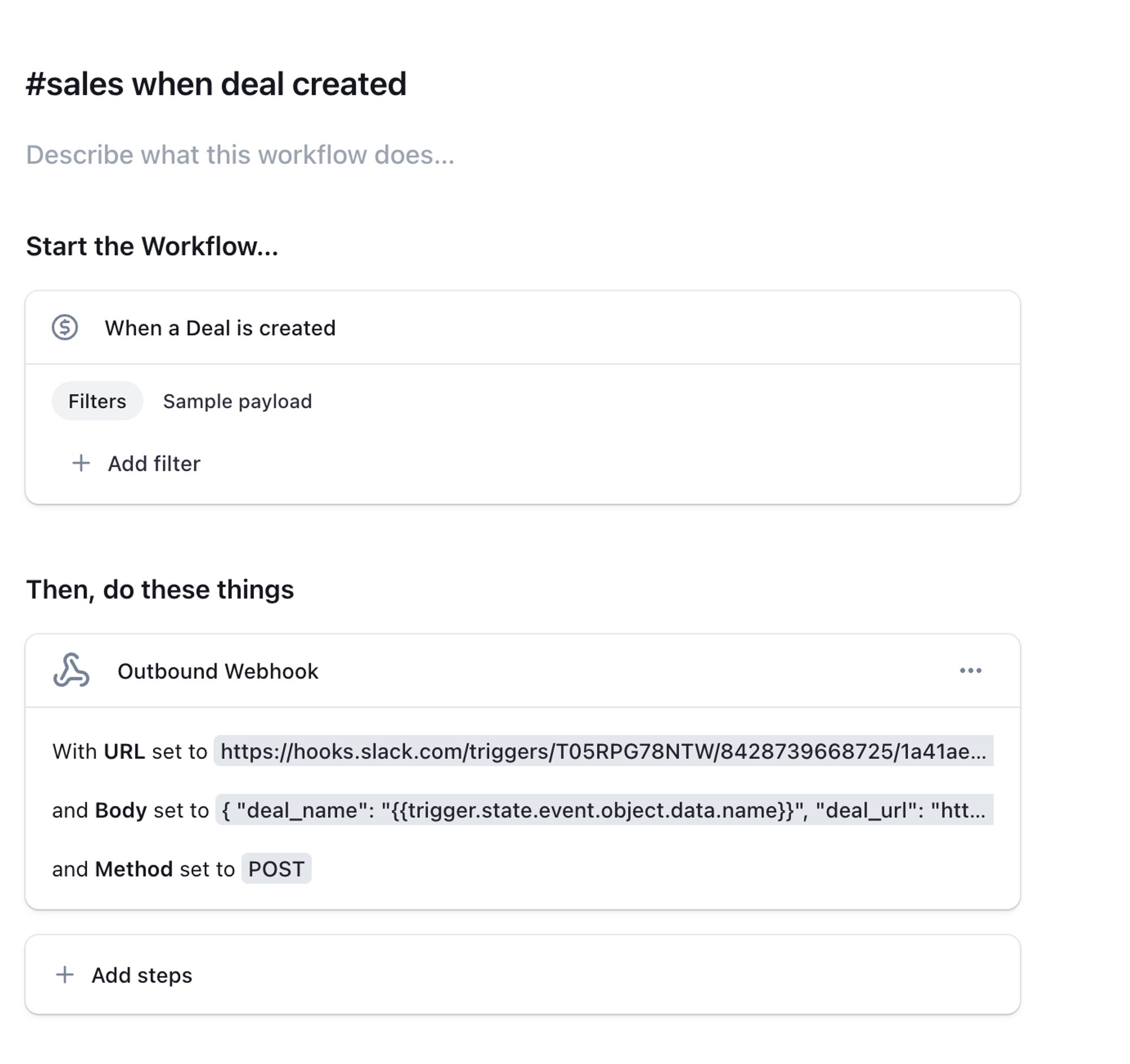
Task: Click the 'Outbound Webhook' step title
Action: (x=218, y=671)
